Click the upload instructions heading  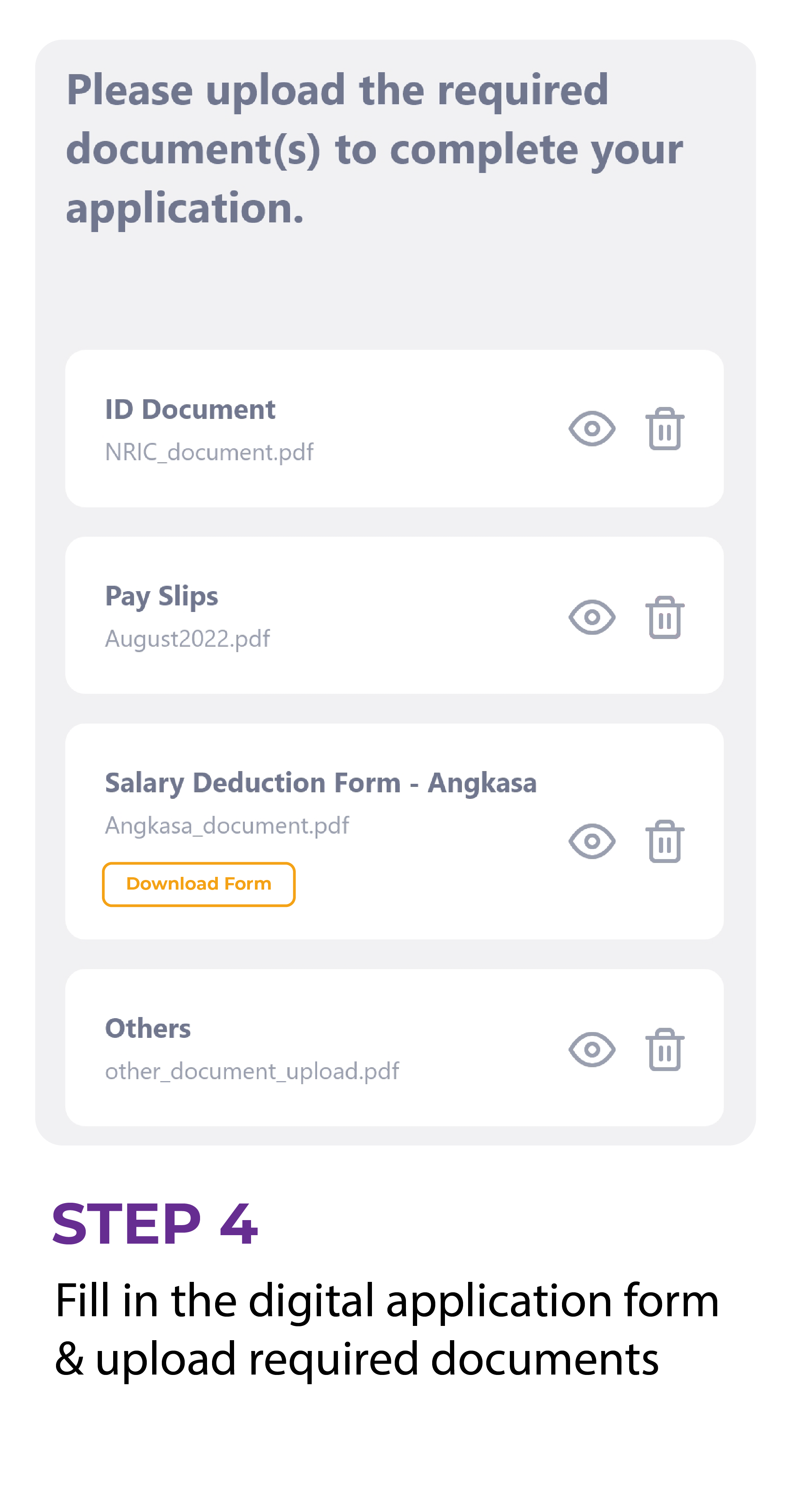(x=374, y=149)
